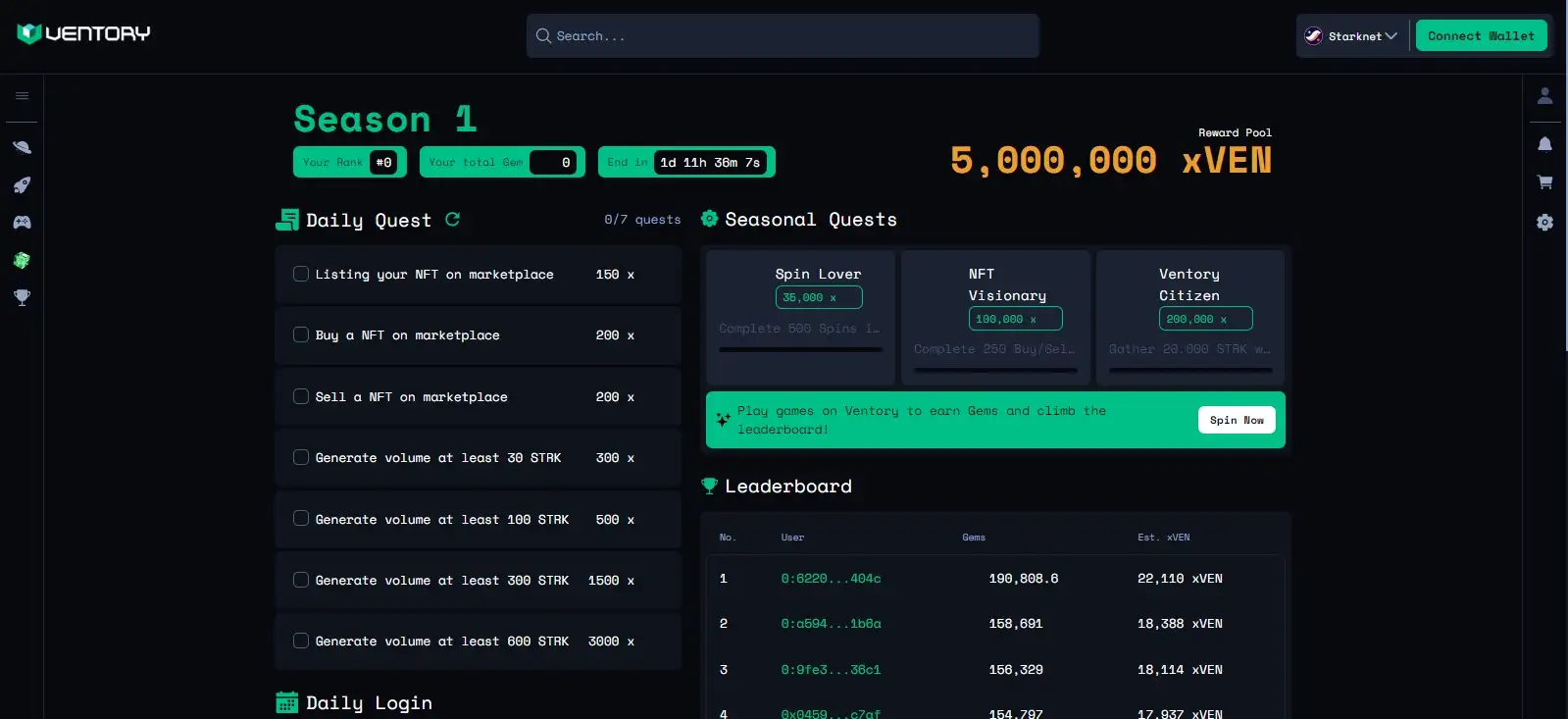Select the Spin Lover seasonal quest card

tap(800, 317)
